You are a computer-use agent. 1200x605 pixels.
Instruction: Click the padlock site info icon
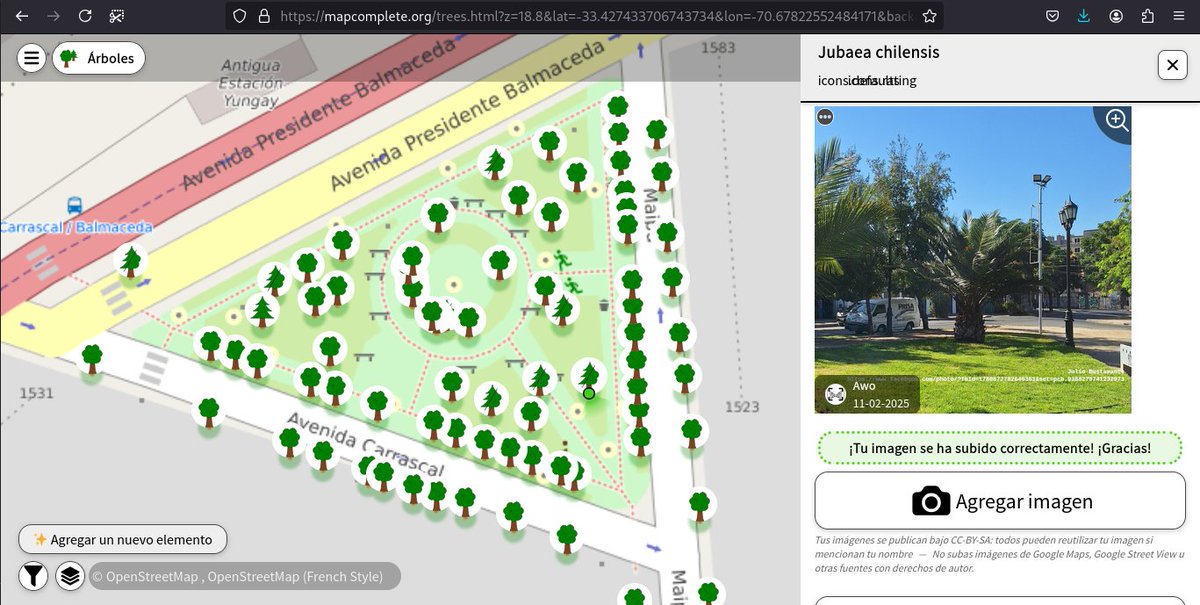click(263, 16)
